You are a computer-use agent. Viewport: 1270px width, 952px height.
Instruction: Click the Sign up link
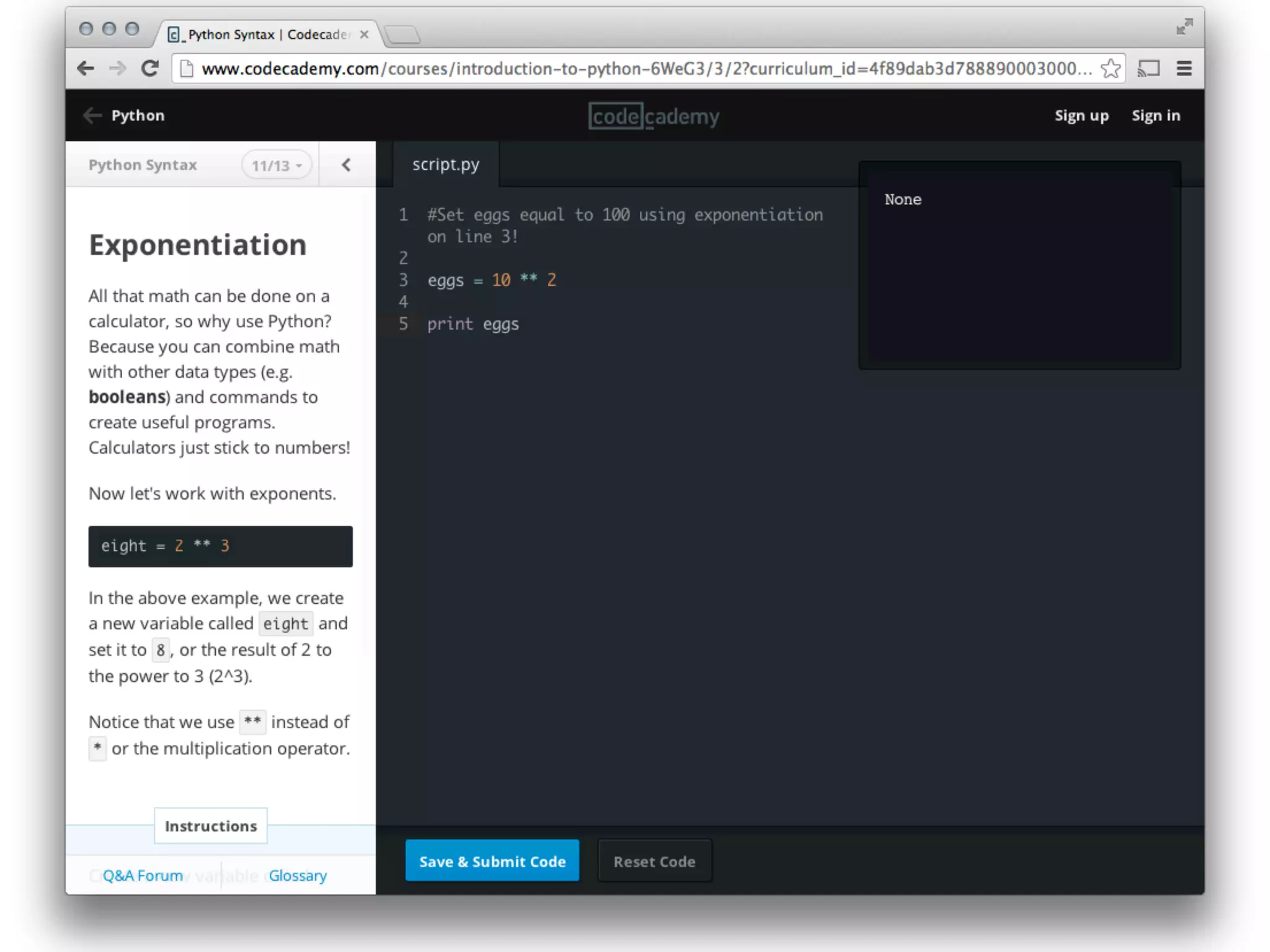click(x=1081, y=116)
